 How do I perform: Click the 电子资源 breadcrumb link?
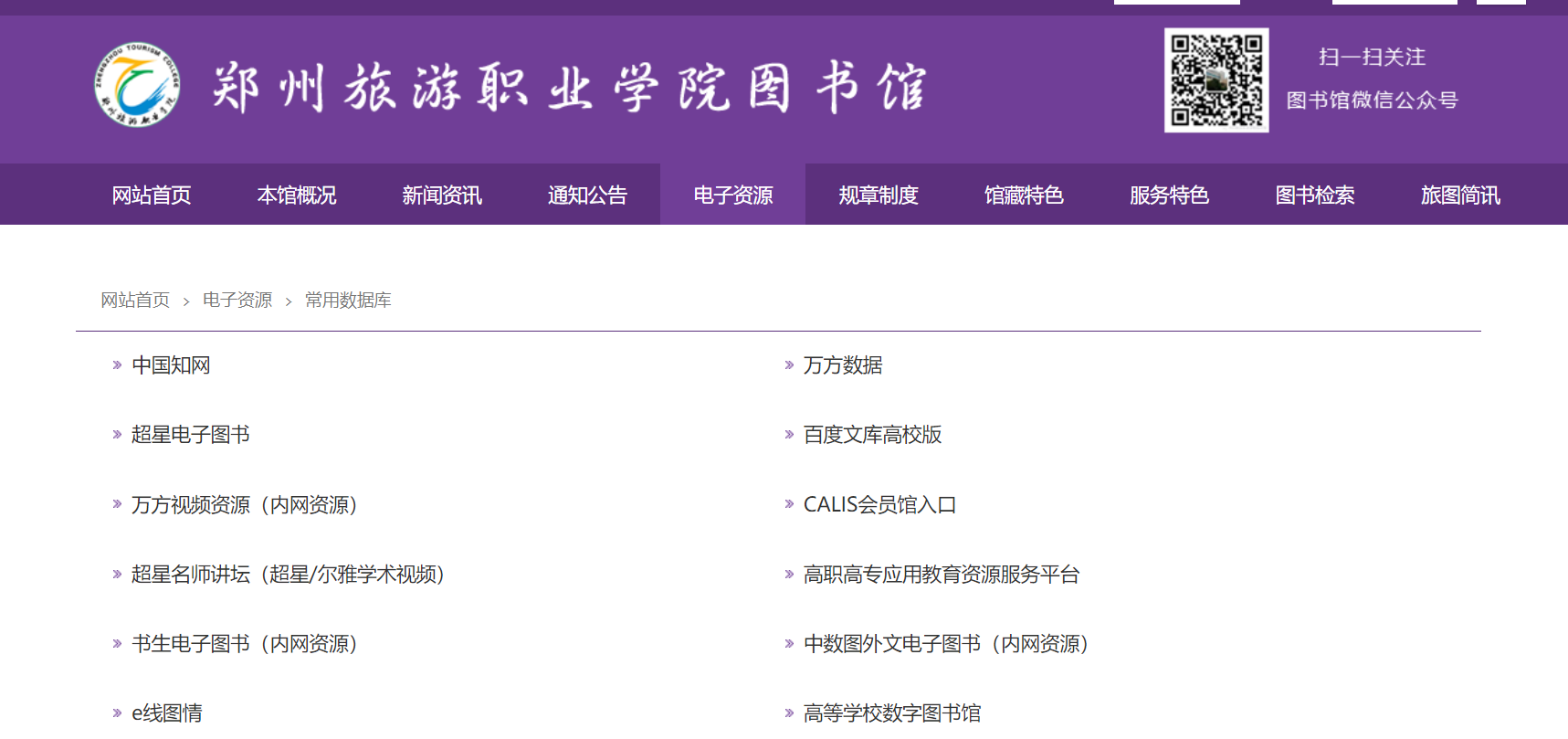[x=237, y=301]
